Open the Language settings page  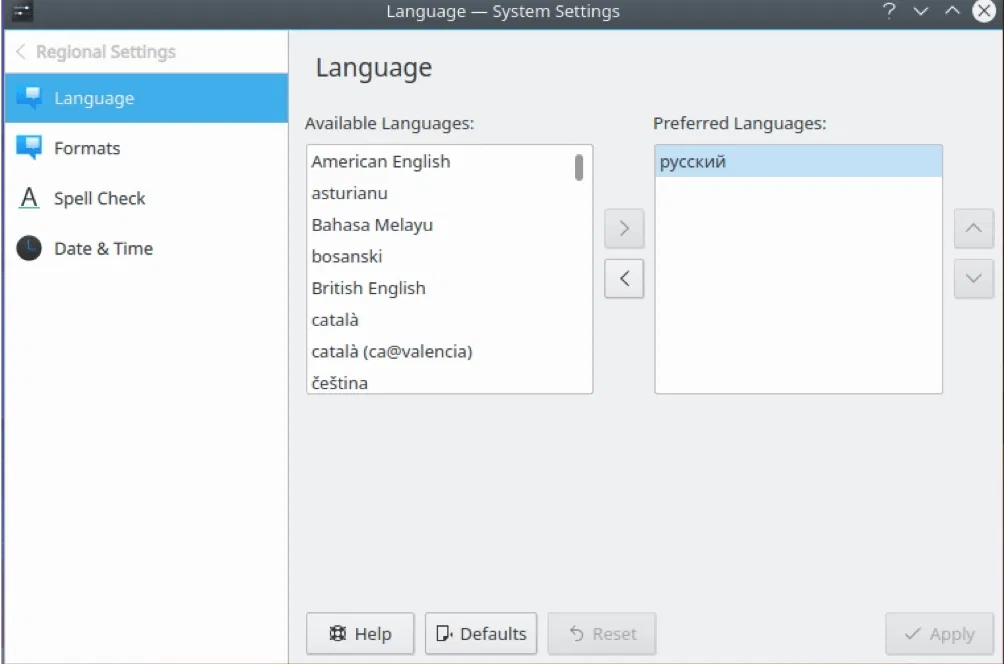coord(147,98)
